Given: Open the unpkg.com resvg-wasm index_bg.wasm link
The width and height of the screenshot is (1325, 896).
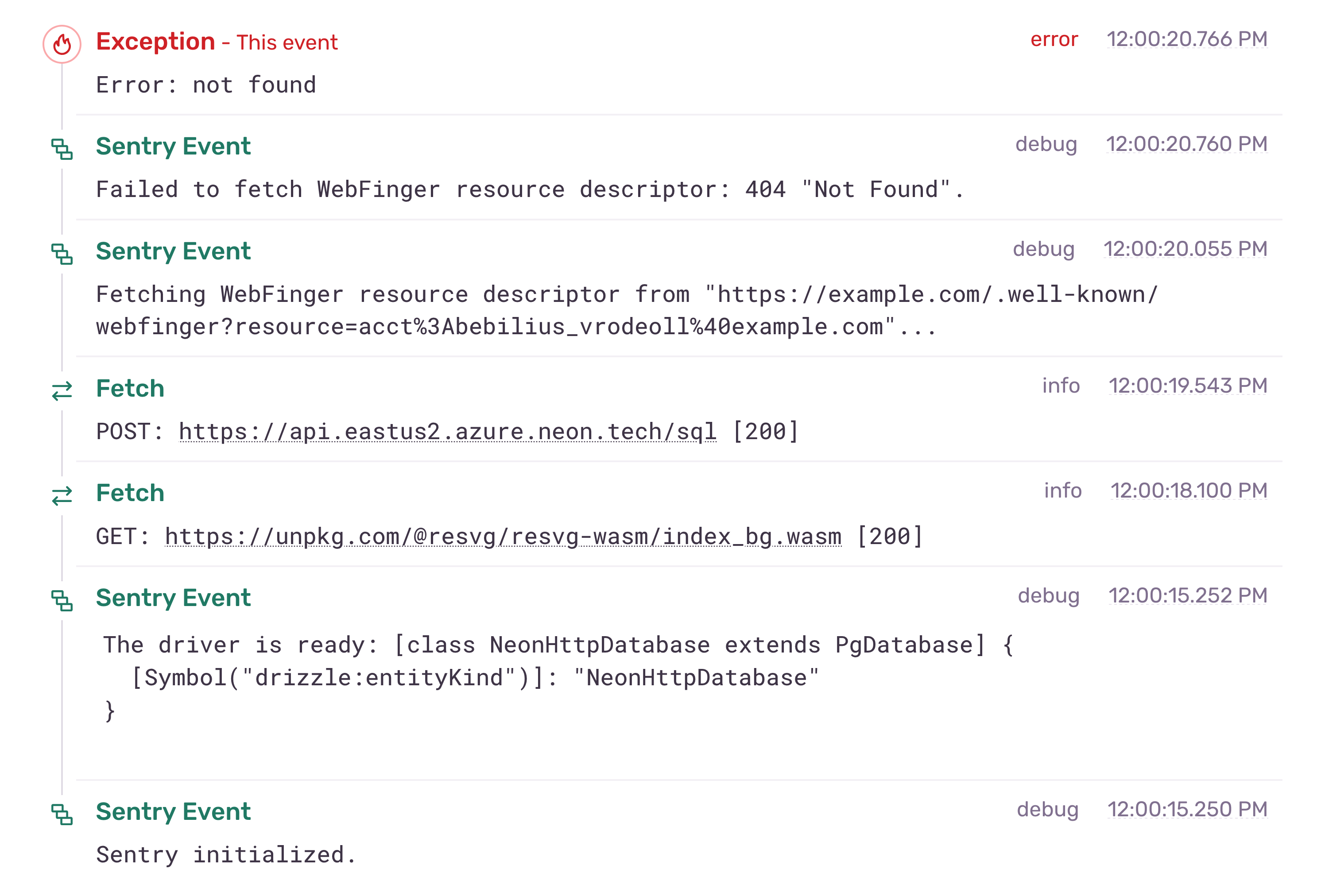Looking at the screenshot, I should (503, 537).
